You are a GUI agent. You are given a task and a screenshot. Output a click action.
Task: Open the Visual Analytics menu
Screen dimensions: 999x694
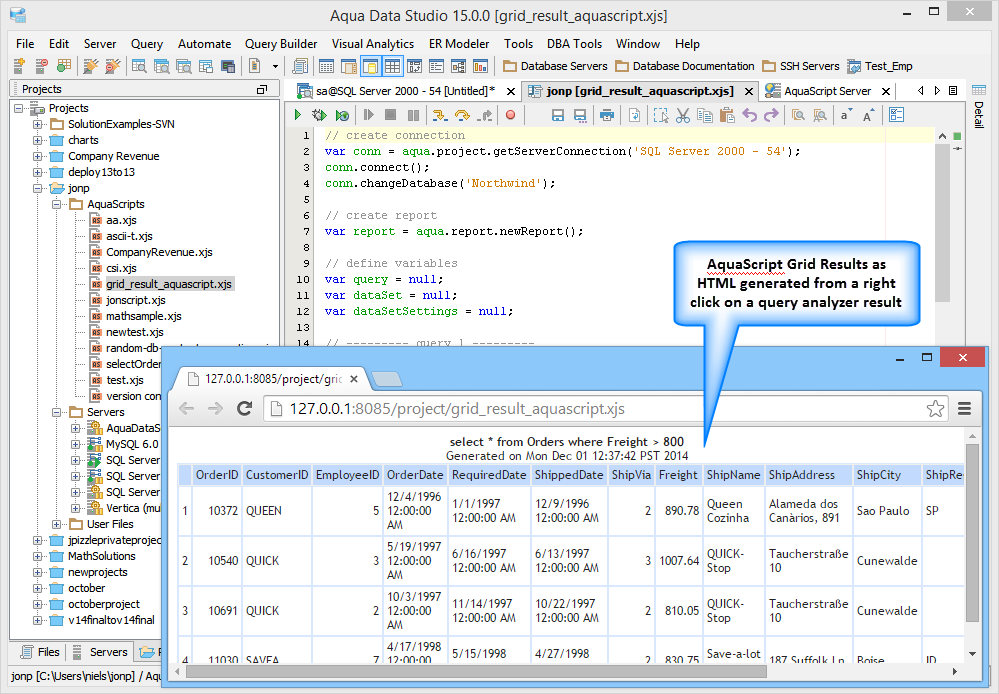373,43
